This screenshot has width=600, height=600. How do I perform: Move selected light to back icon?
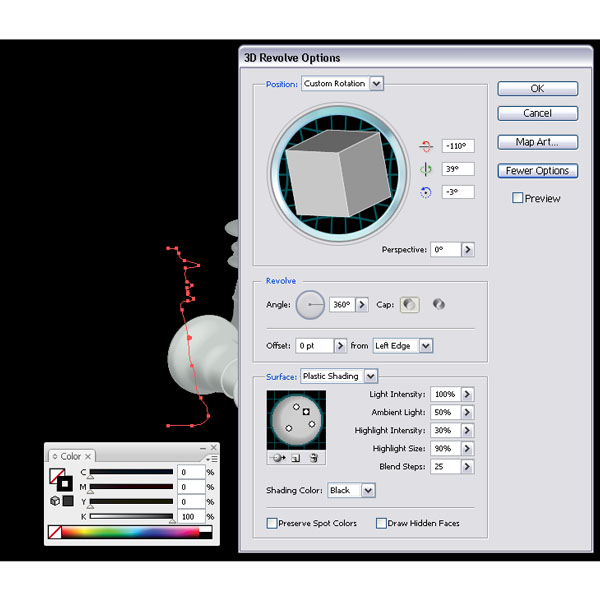(277, 458)
